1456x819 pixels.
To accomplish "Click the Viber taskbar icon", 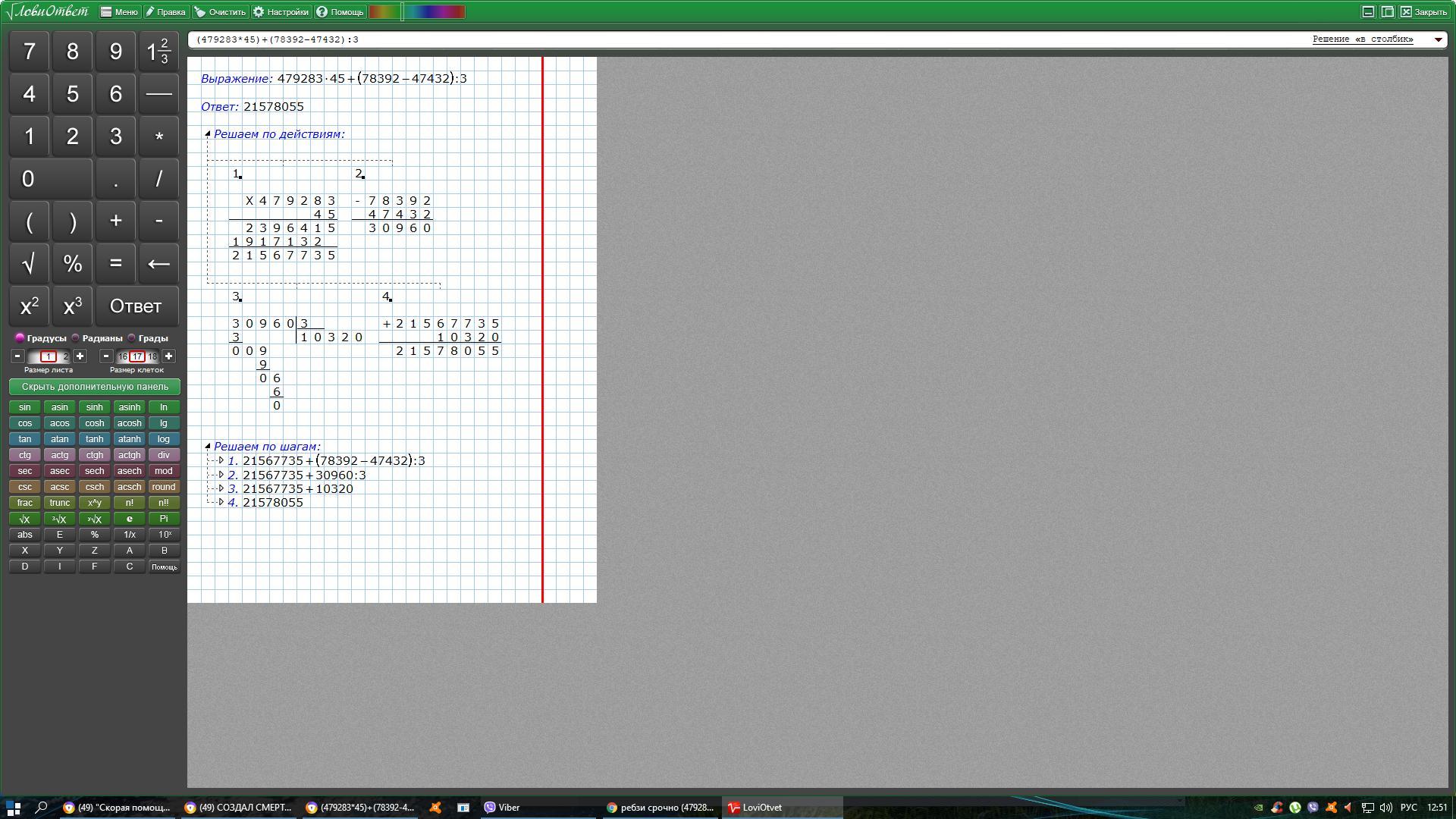I will coord(502,808).
